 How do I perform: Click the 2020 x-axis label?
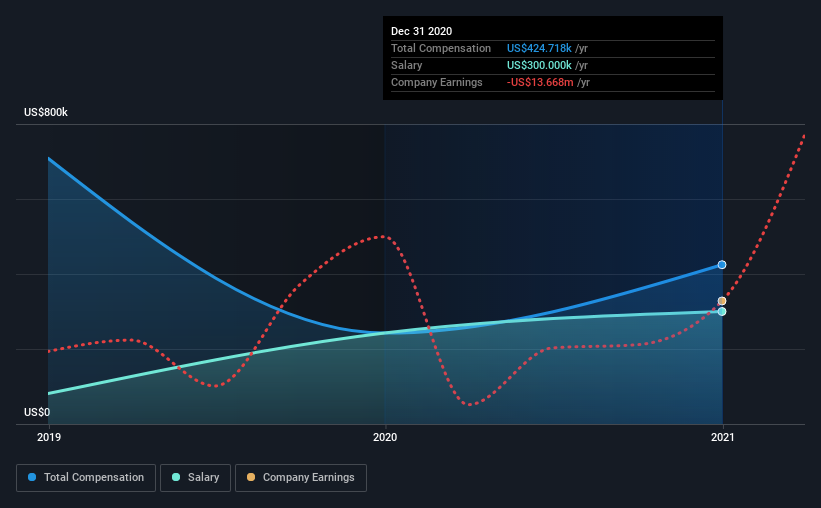(x=385, y=437)
